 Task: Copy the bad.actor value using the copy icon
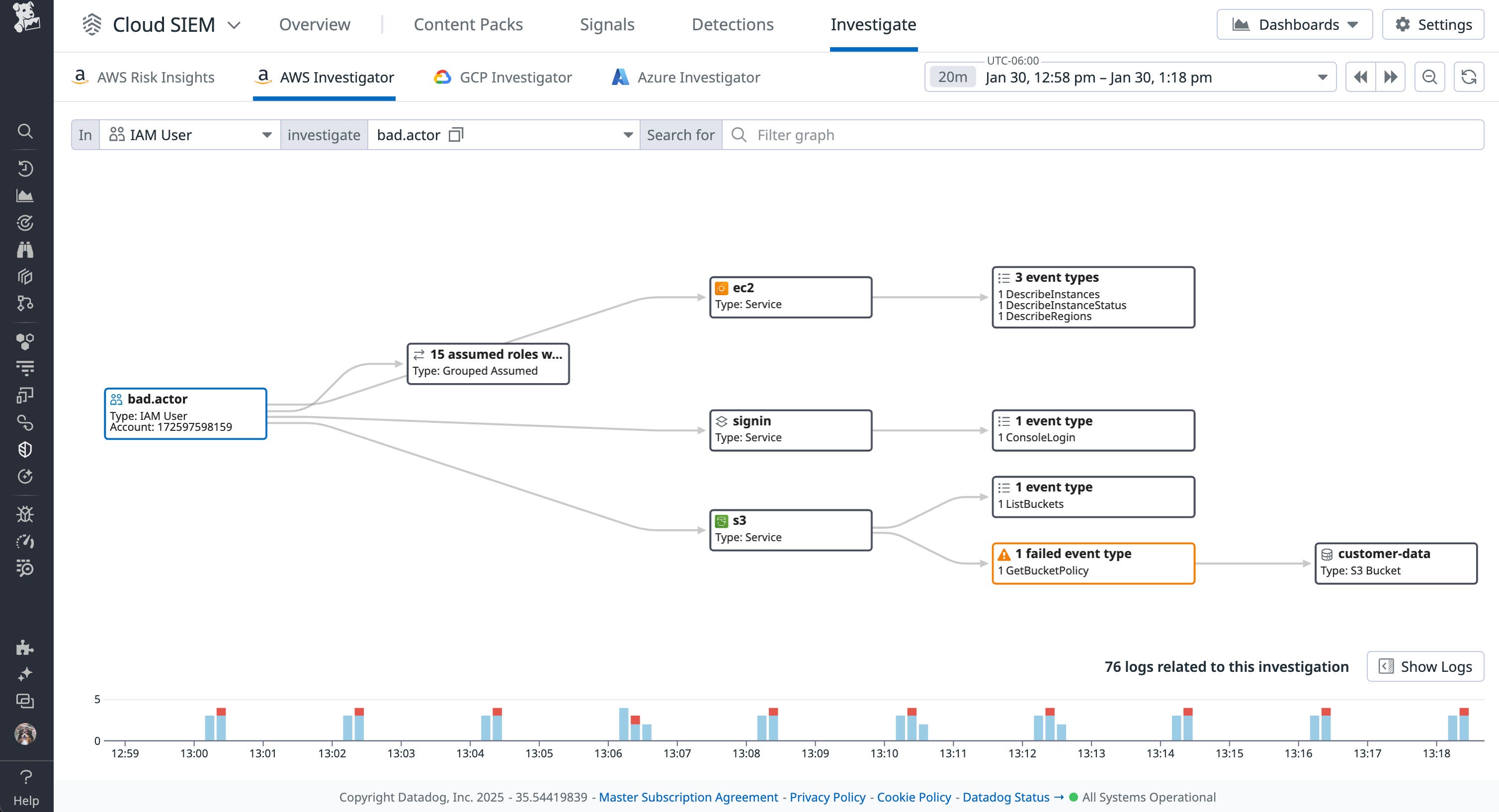click(456, 134)
